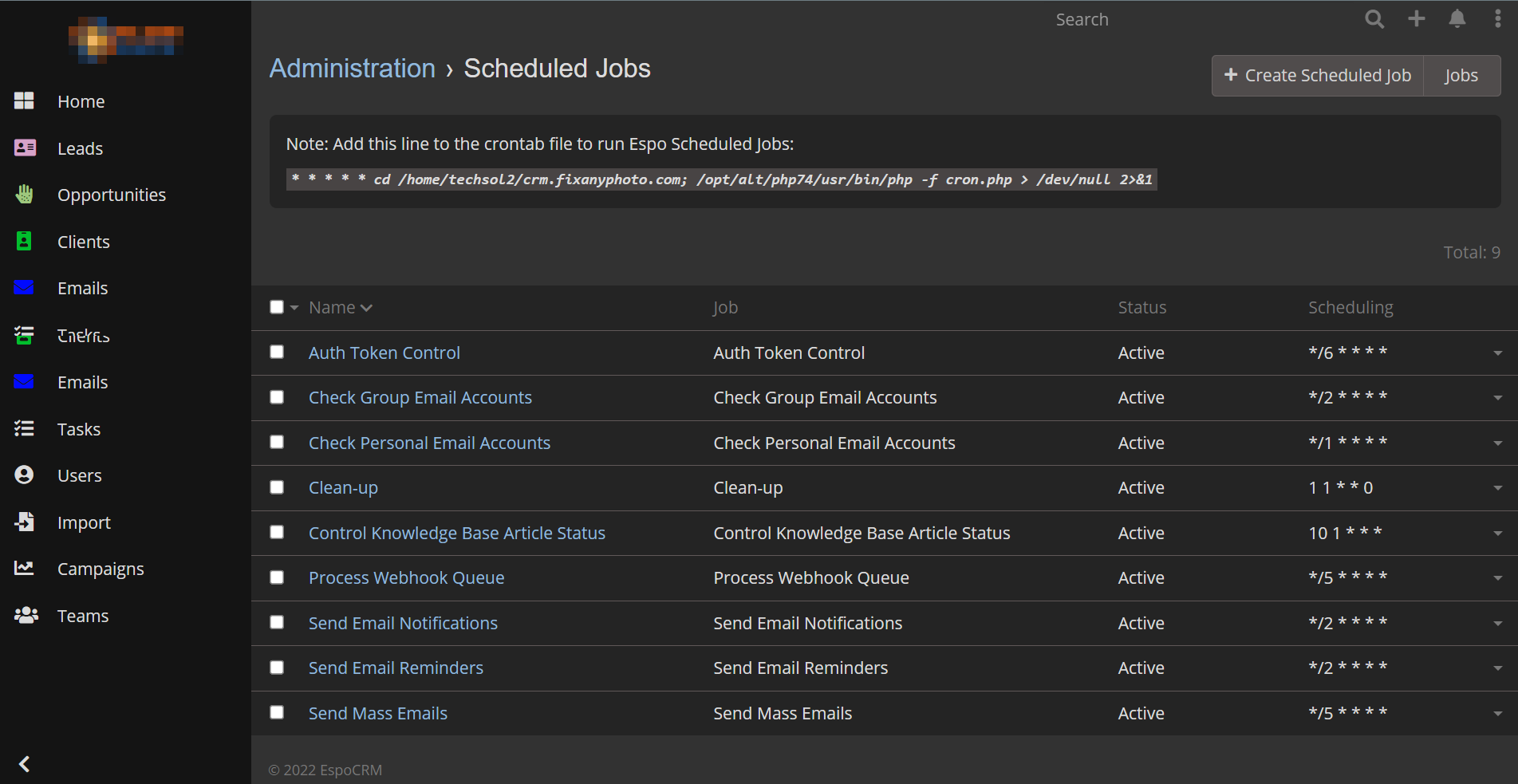This screenshot has width=1518, height=784.
Task: Expand the Process Webhook Queue row actions dropdown
Action: tap(1497, 578)
